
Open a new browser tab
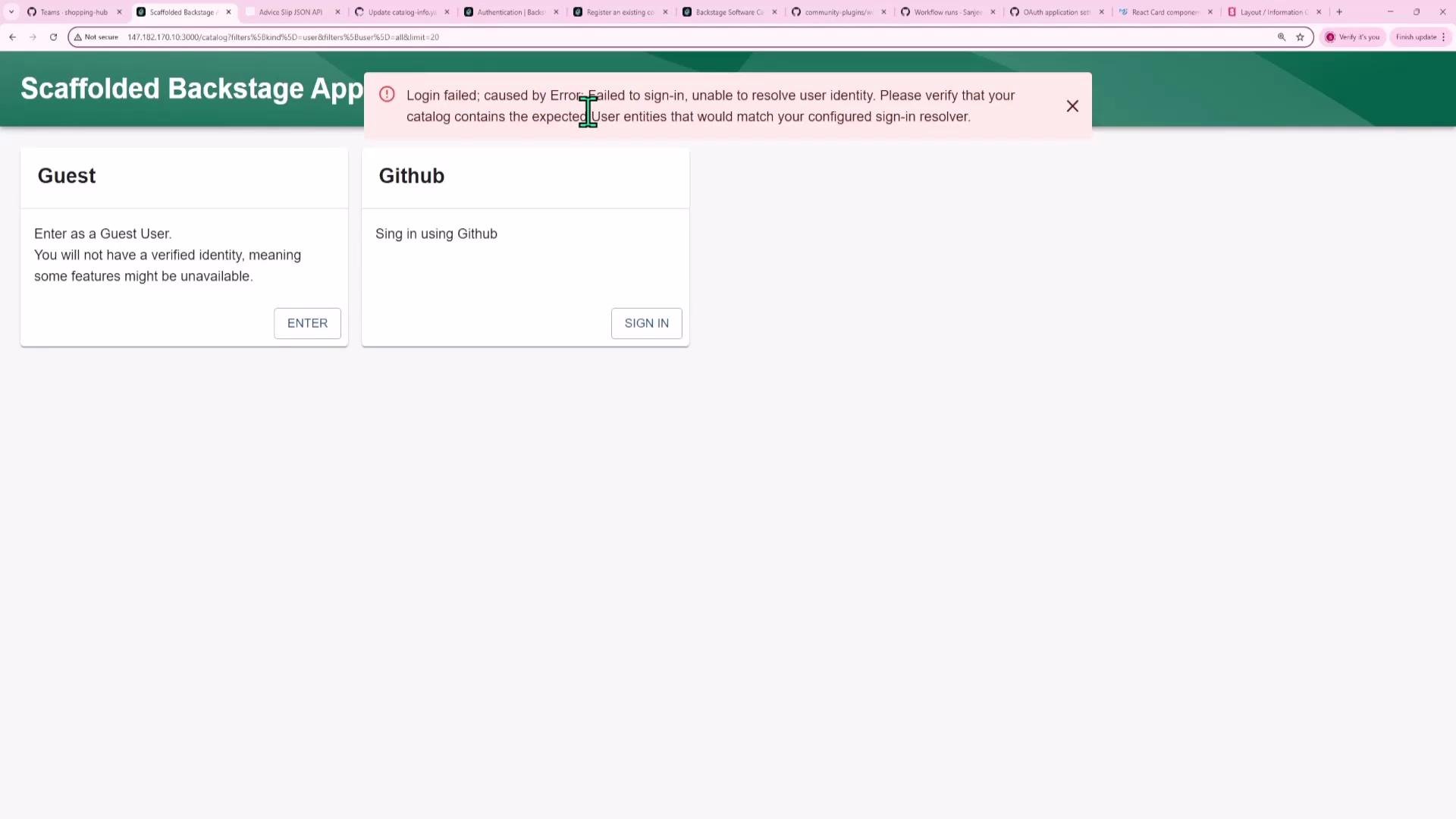[x=1339, y=12]
